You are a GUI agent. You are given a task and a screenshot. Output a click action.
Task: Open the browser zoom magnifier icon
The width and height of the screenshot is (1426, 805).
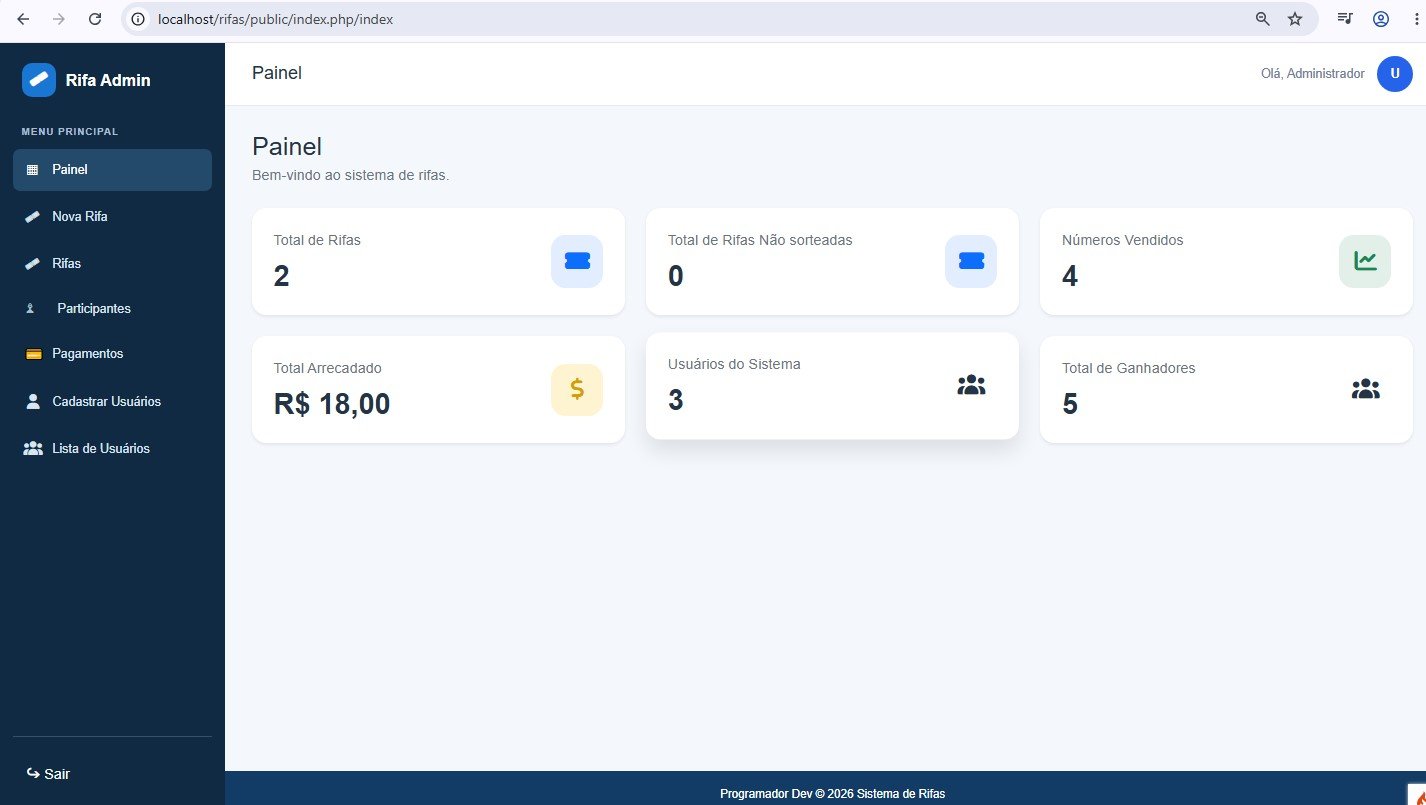coord(1263,19)
